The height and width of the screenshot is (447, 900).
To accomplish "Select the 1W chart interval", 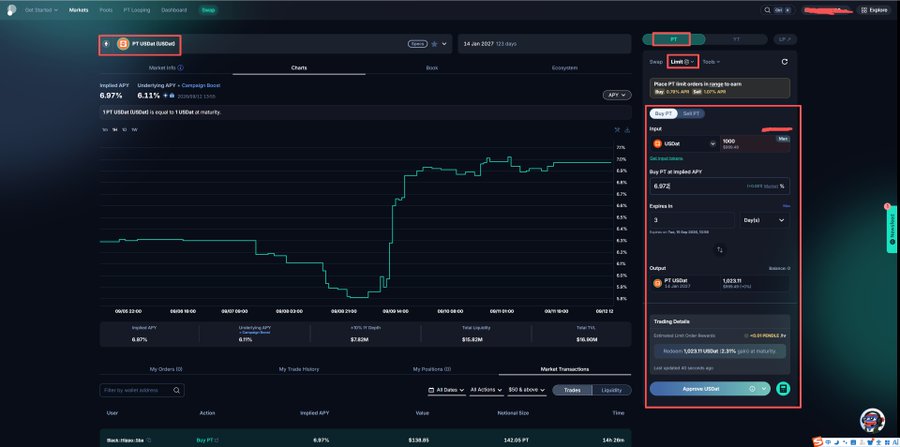I will point(134,130).
